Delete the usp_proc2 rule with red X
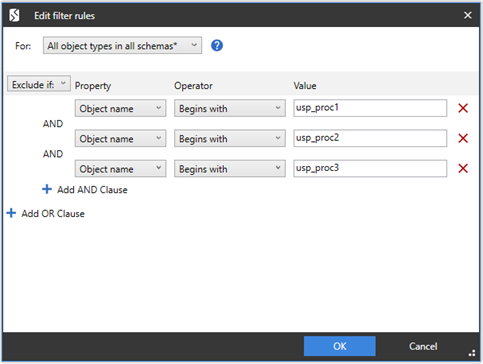 (463, 138)
